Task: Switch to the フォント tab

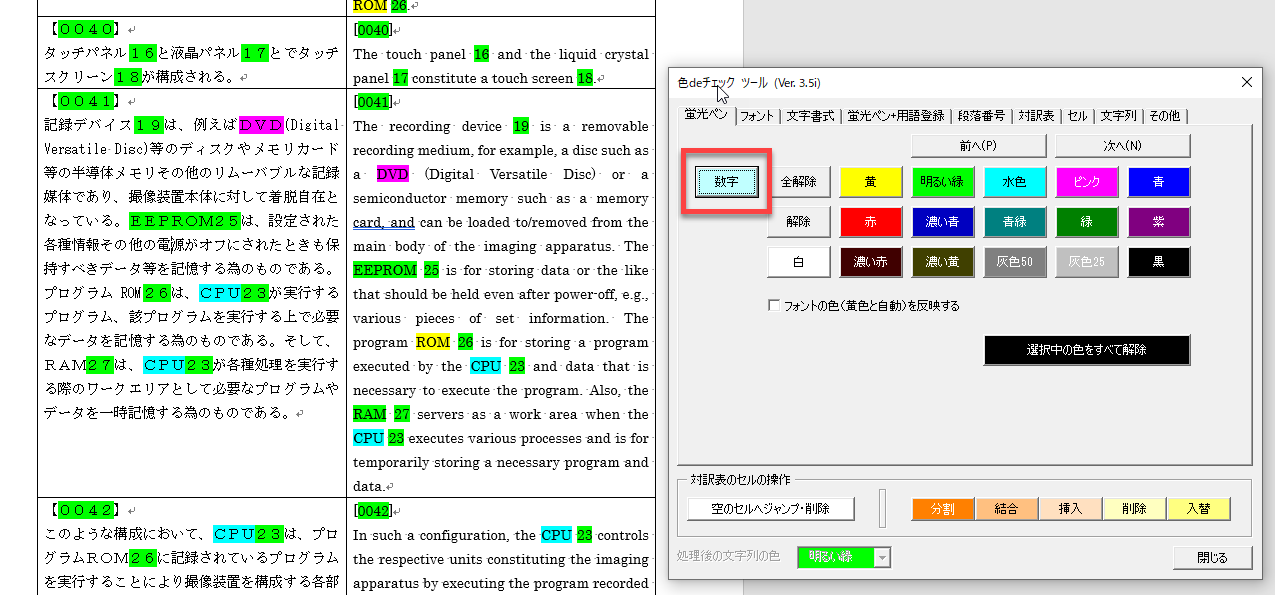Action: 757,116
